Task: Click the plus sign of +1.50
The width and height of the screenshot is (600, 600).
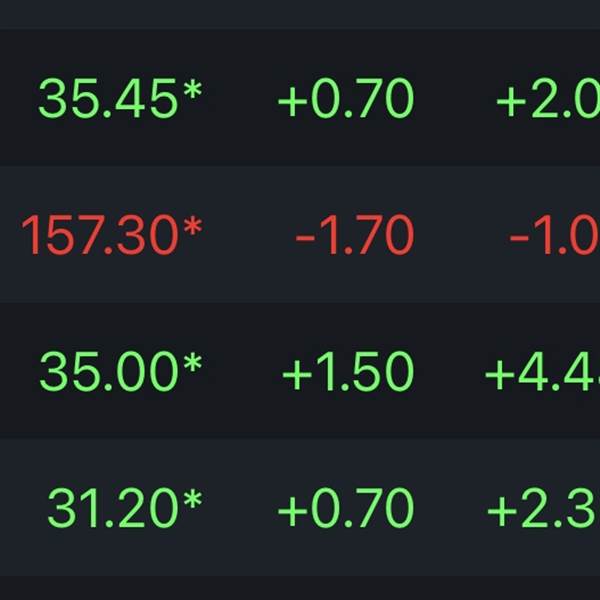Action: click(297, 376)
